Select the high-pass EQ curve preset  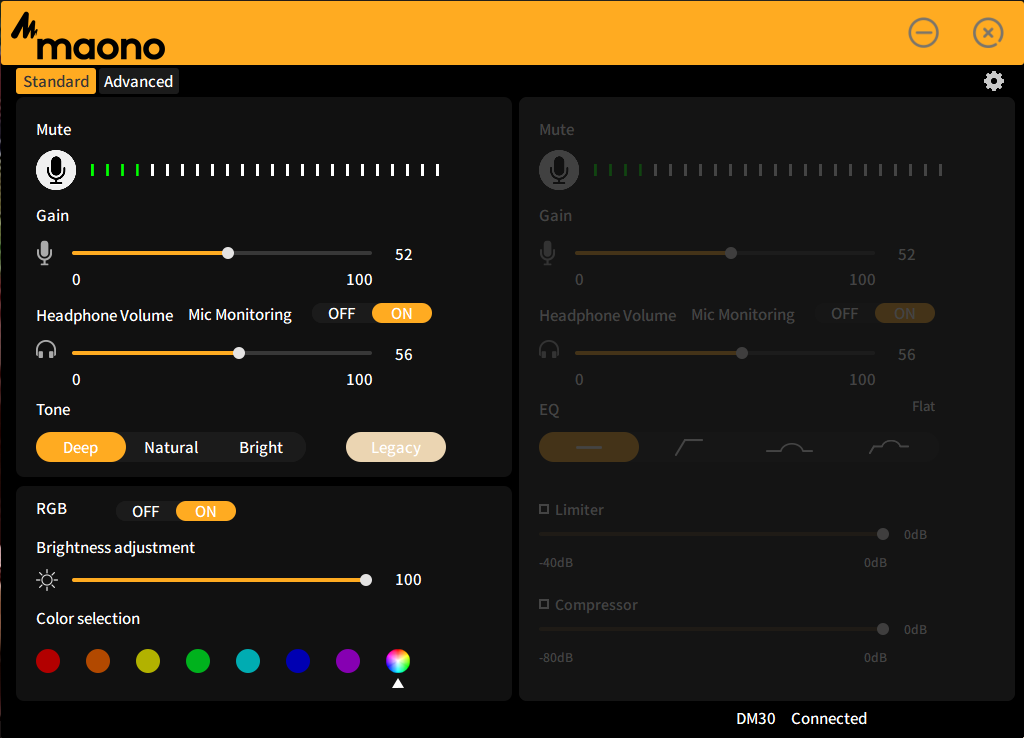pos(688,447)
